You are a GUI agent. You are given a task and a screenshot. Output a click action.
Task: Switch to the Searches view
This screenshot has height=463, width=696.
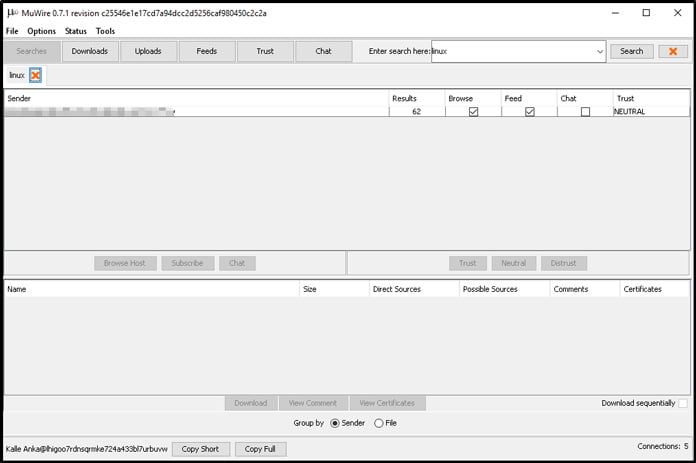32,51
